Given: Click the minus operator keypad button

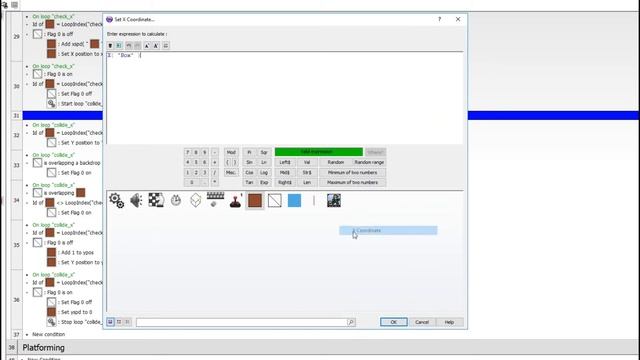Looking at the screenshot, I should click(x=215, y=152).
